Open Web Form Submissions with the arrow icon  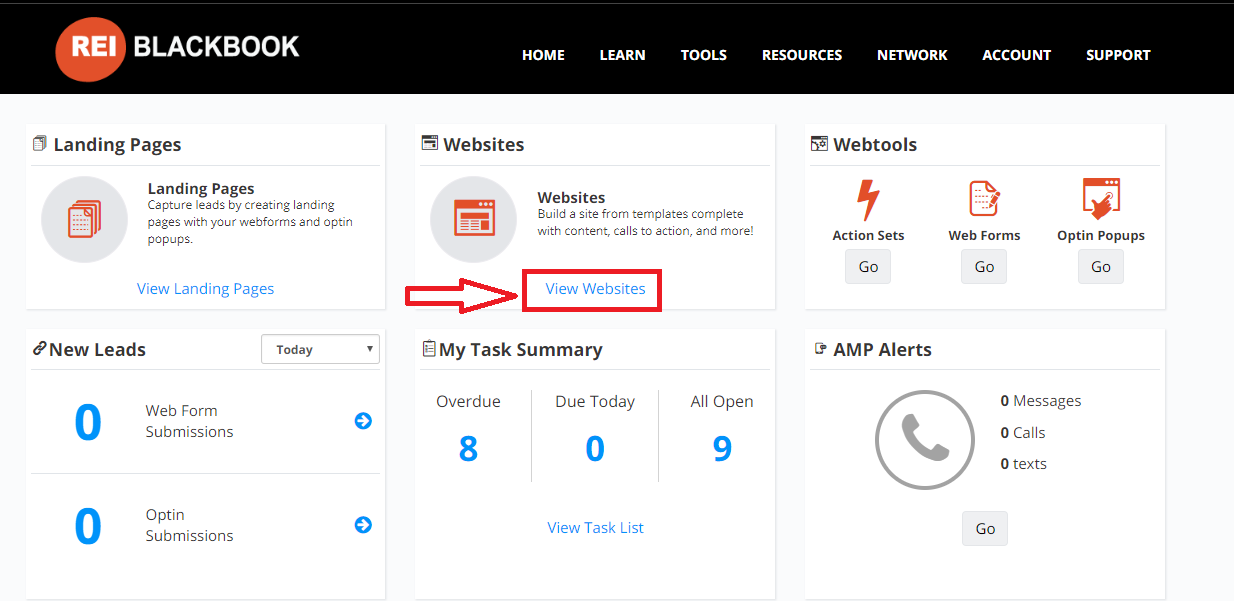click(363, 421)
